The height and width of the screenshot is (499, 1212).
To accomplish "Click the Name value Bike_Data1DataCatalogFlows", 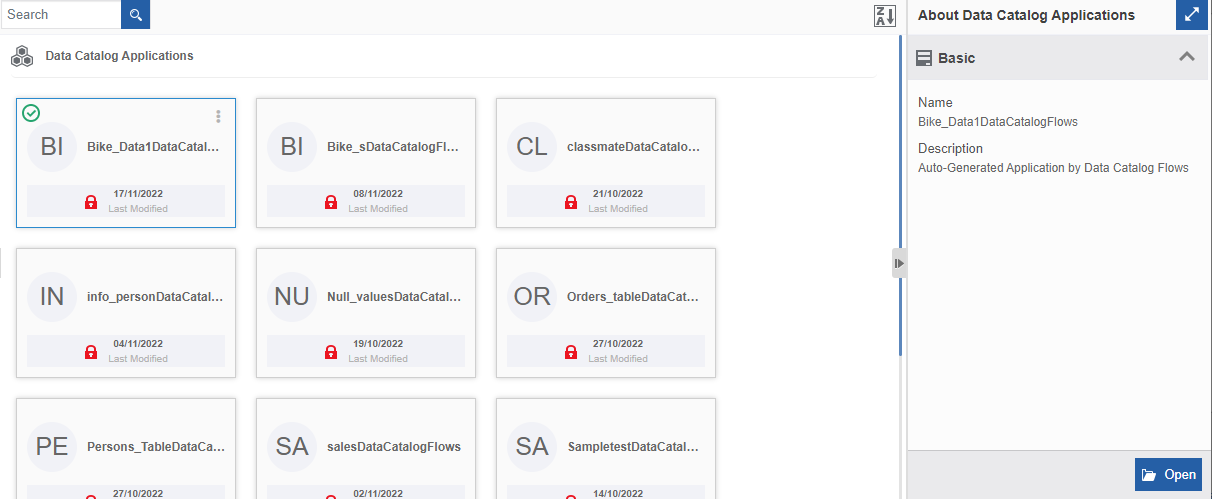I will click(998, 122).
